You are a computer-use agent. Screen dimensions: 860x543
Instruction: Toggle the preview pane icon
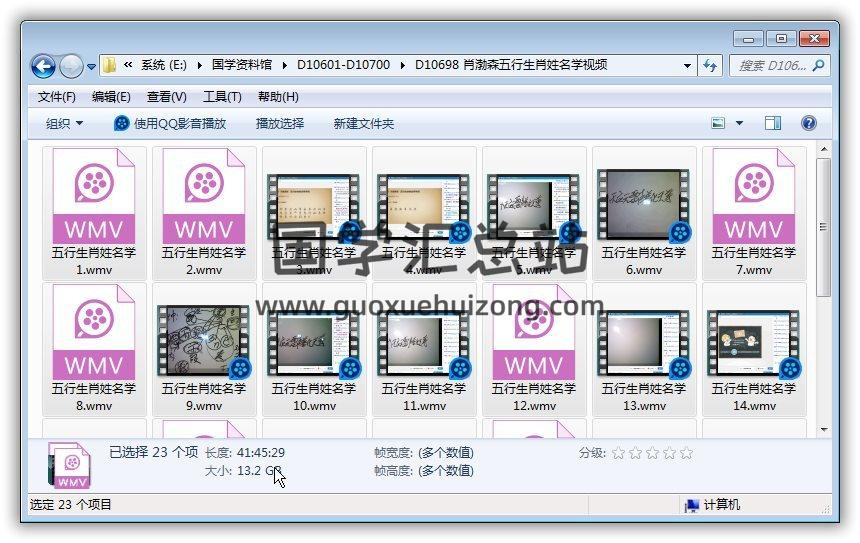[x=773, y=123]
